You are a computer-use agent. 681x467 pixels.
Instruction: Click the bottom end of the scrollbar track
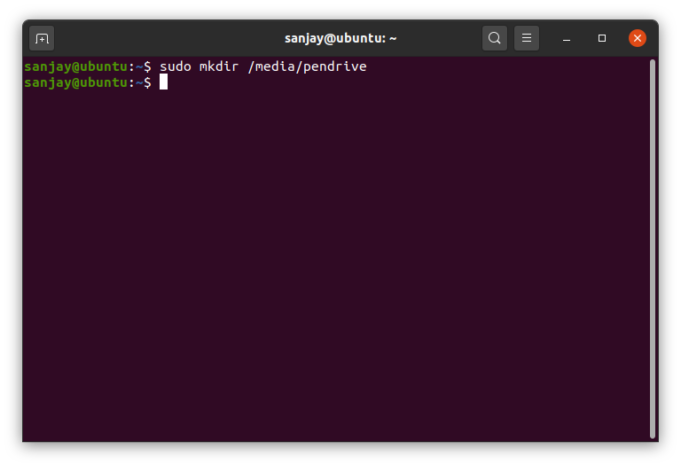tap(652, 434)
